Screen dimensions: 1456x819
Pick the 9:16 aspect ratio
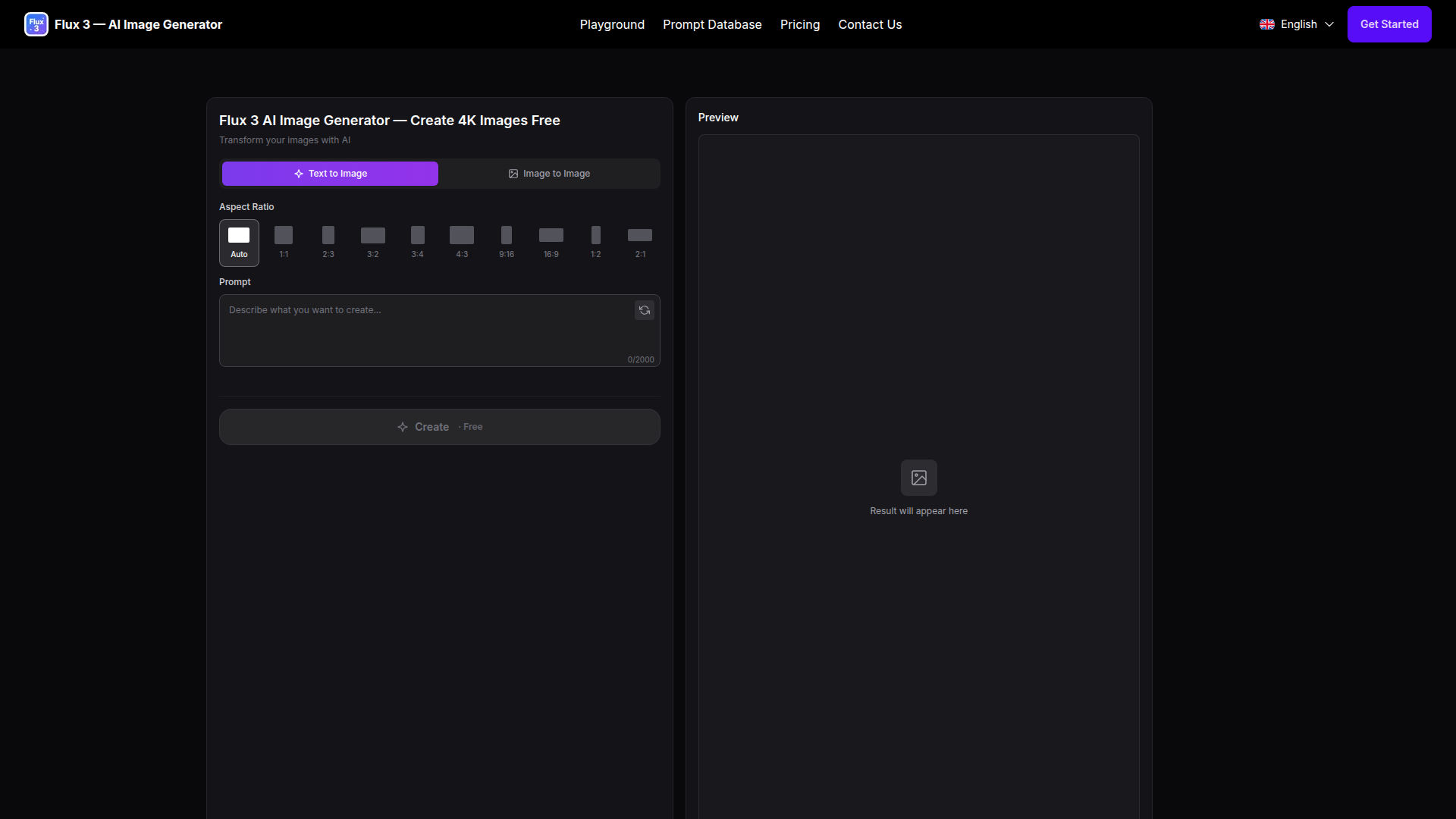[507, 243]
